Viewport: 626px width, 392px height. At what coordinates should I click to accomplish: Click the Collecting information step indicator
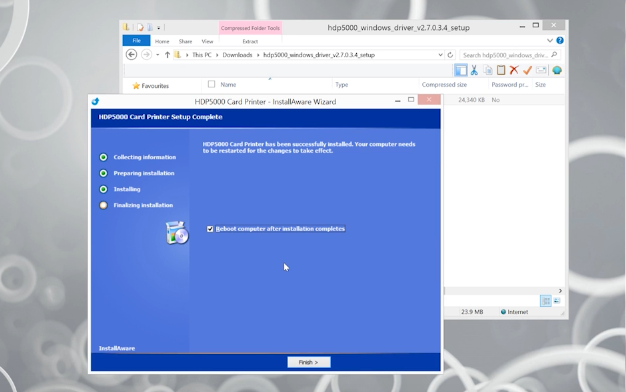click(103, 157)
